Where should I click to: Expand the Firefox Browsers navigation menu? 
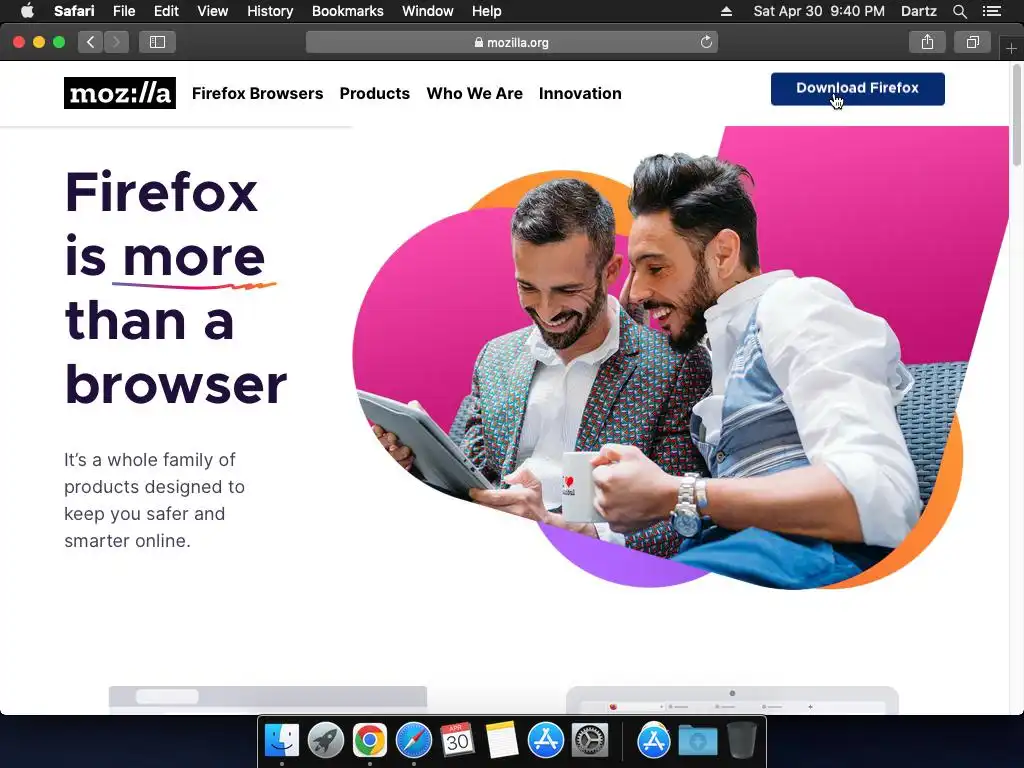click(x=257, y=93)
